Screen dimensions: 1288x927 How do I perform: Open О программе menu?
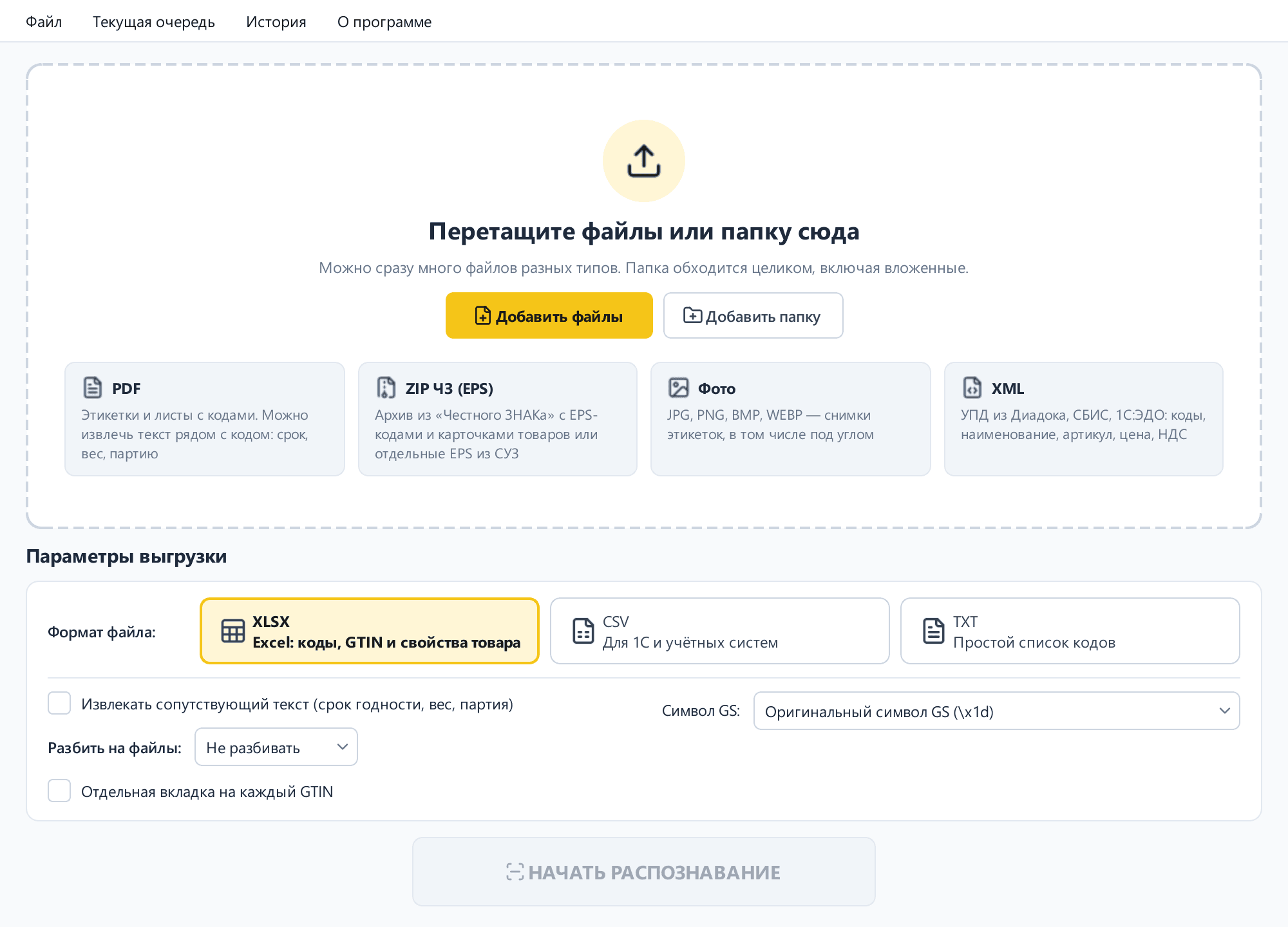384,21
